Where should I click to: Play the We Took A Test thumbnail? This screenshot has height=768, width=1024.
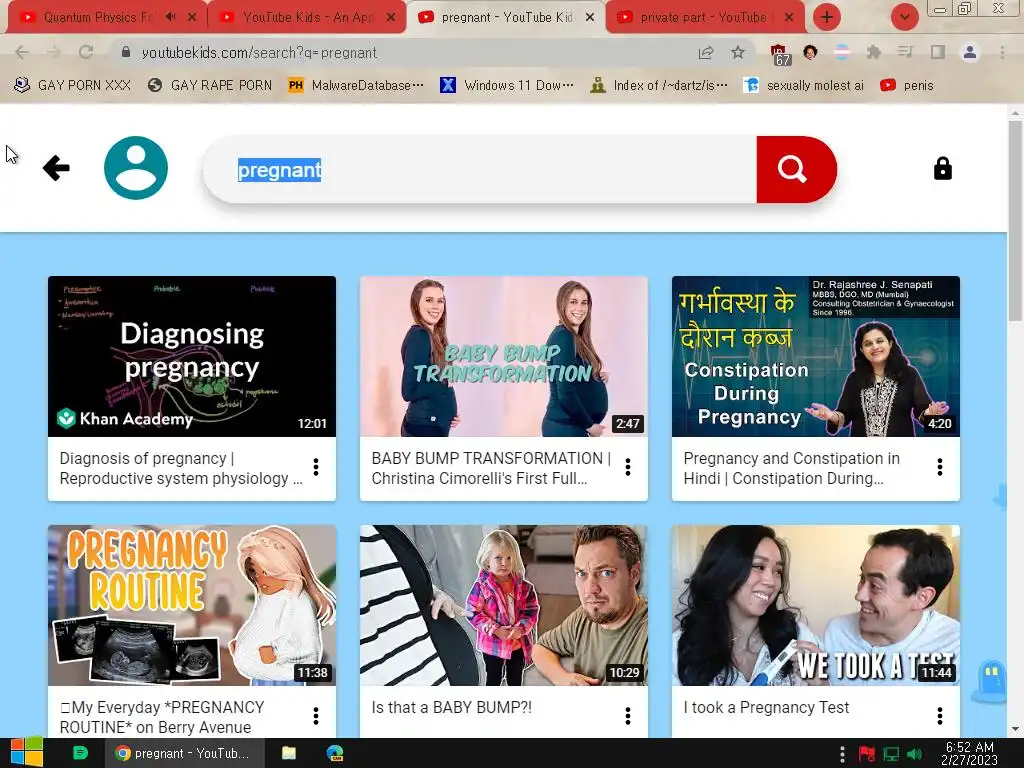tap(816, 605)
